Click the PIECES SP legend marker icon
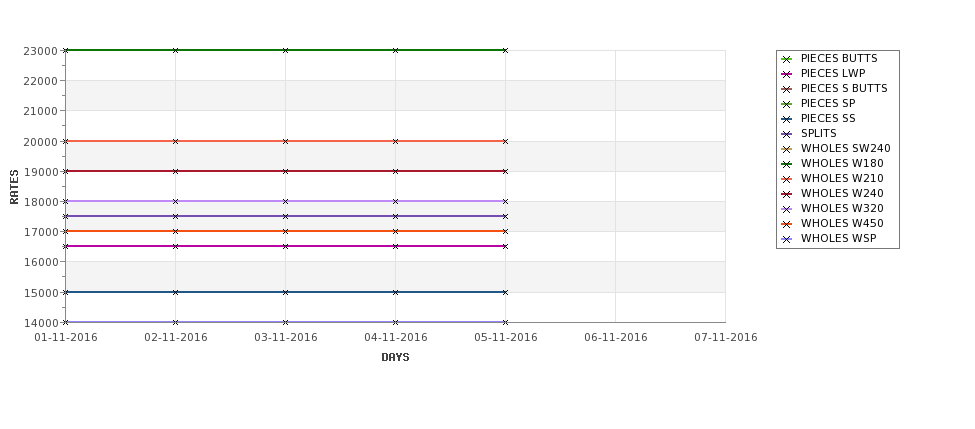 (786, 104)
